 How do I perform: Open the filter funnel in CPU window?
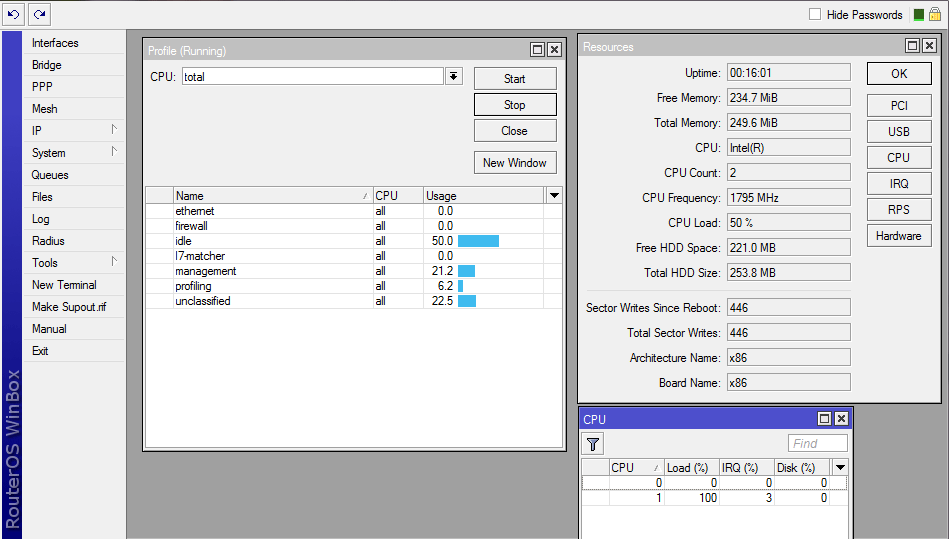(593, 445)
